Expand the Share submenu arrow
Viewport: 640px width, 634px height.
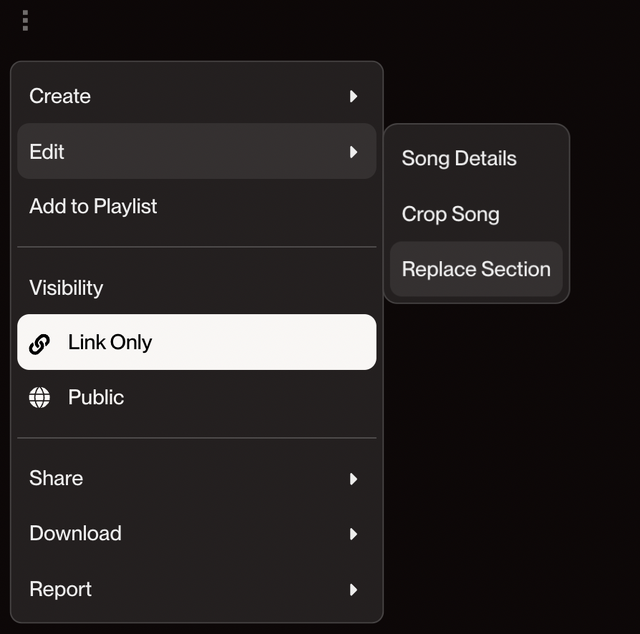coord(353,479)
